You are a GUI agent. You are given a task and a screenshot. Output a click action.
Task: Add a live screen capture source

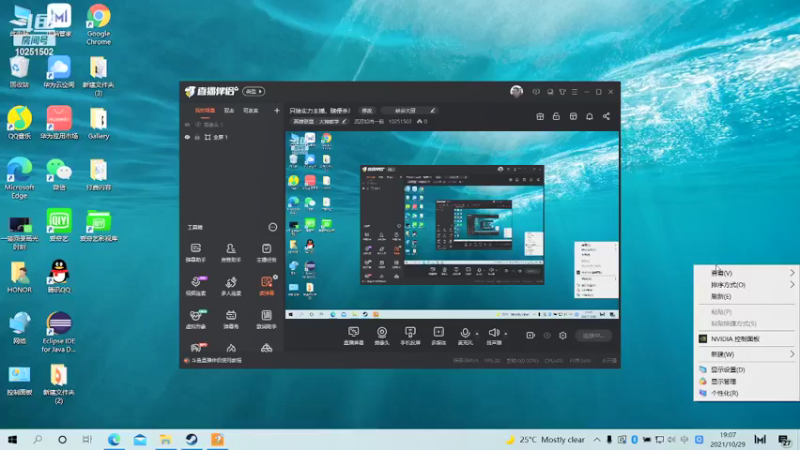tap(354, 336)
